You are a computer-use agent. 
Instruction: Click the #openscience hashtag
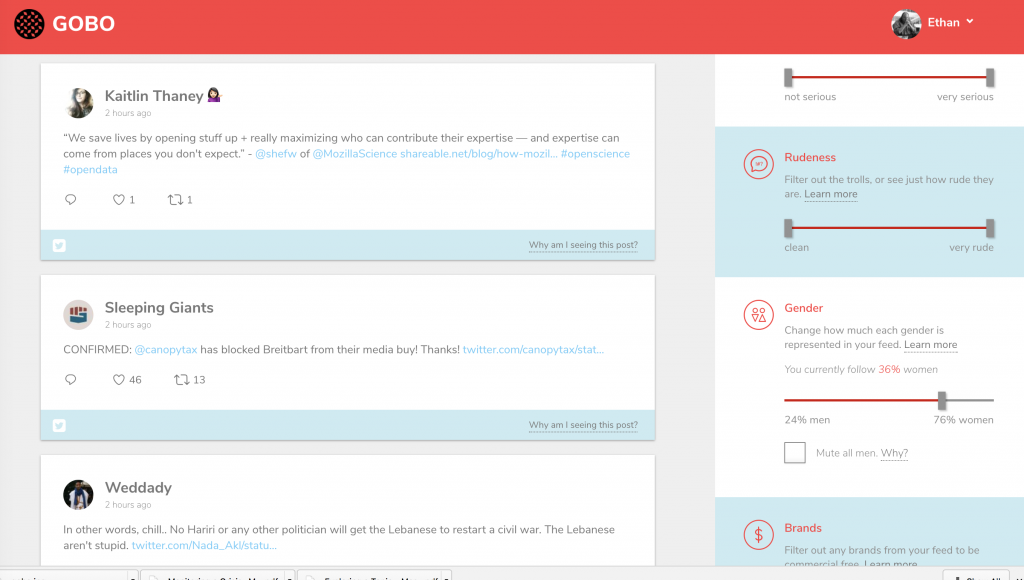tap(595, 154)
